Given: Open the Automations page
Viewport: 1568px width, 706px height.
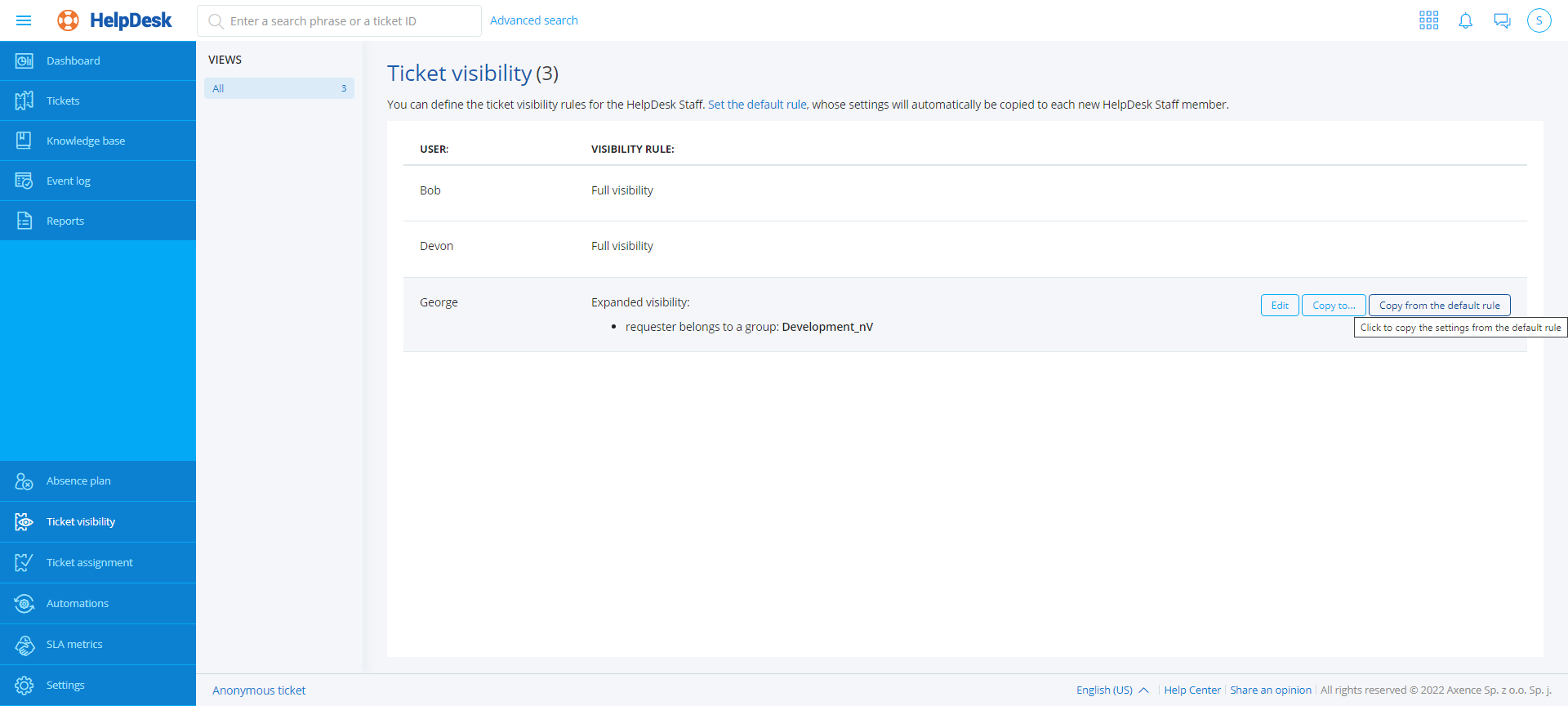Looking at the screenshot, I should pyautogui.click(x=78, y=603).
